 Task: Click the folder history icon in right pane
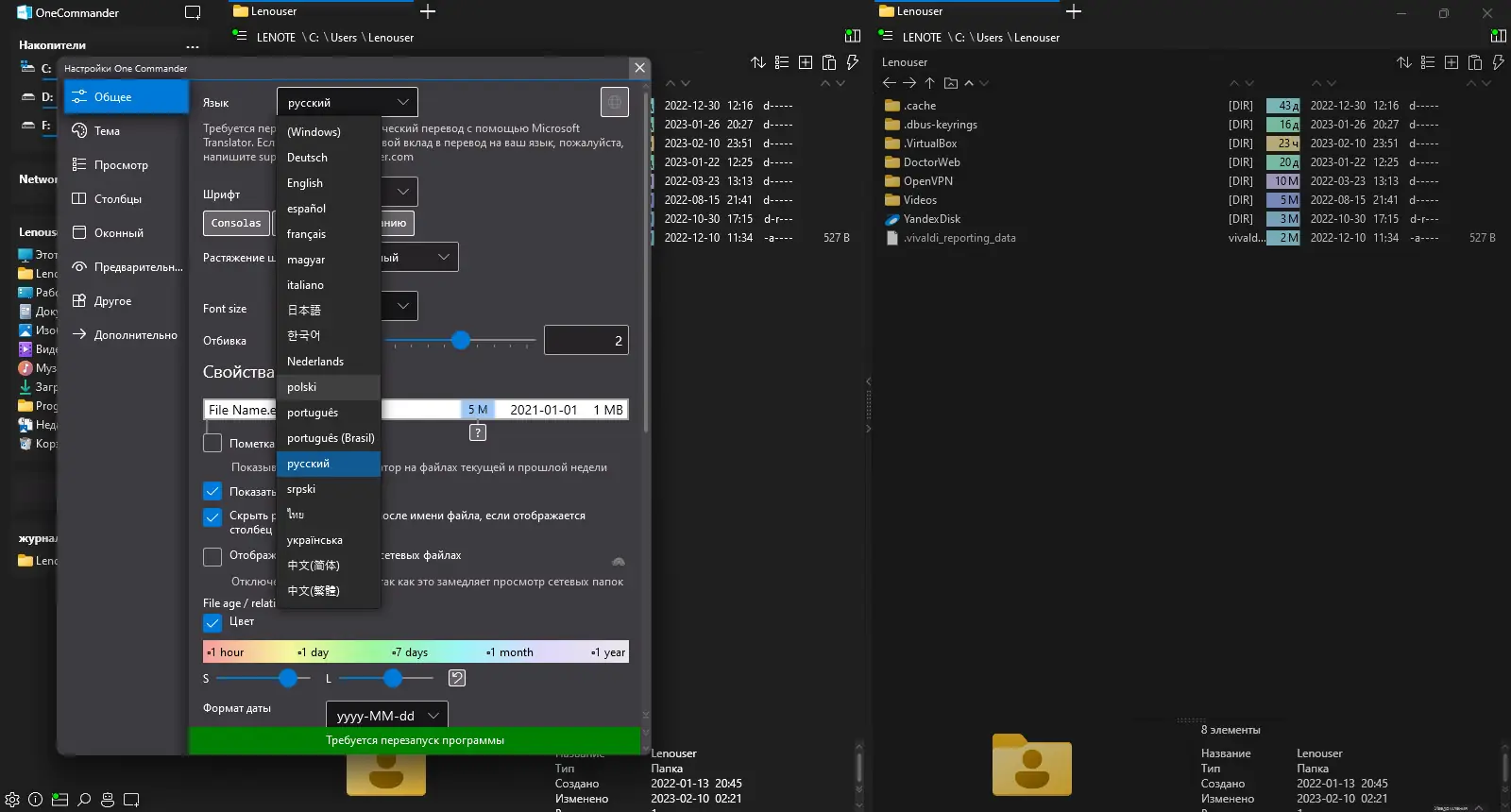951,83
